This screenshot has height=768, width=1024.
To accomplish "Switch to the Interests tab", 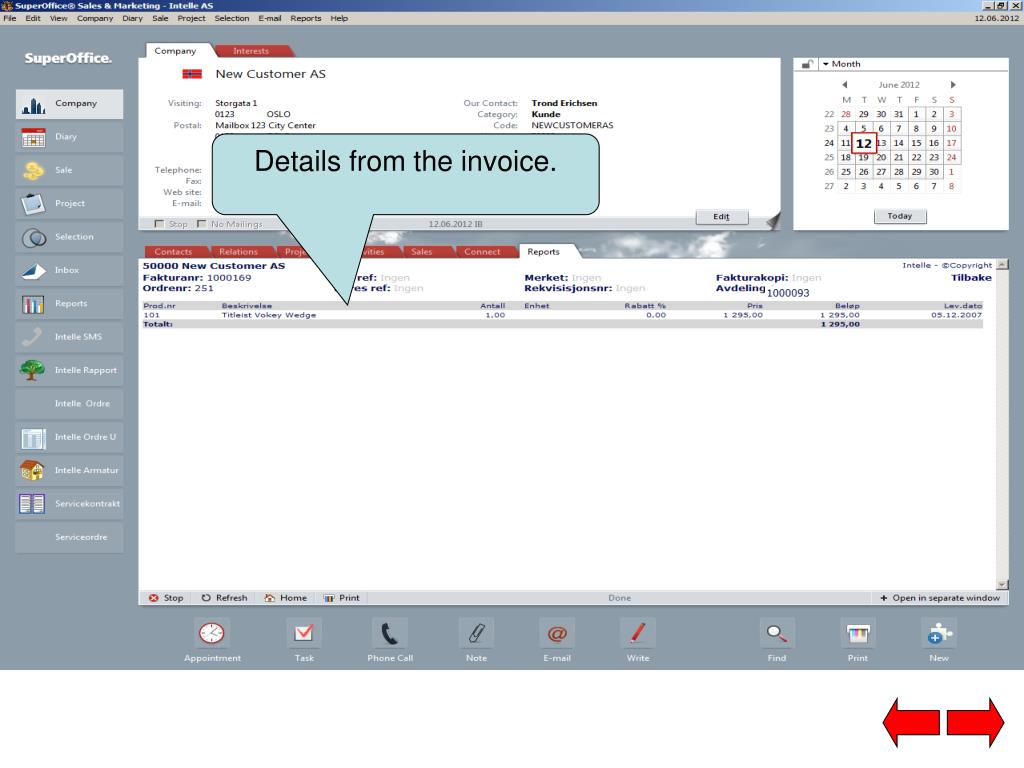I will 251,51.
